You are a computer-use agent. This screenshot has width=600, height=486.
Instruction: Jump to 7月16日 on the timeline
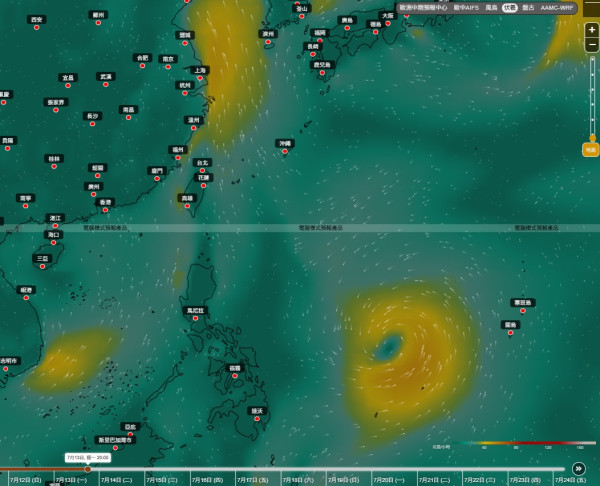click(x=207, y=480)
